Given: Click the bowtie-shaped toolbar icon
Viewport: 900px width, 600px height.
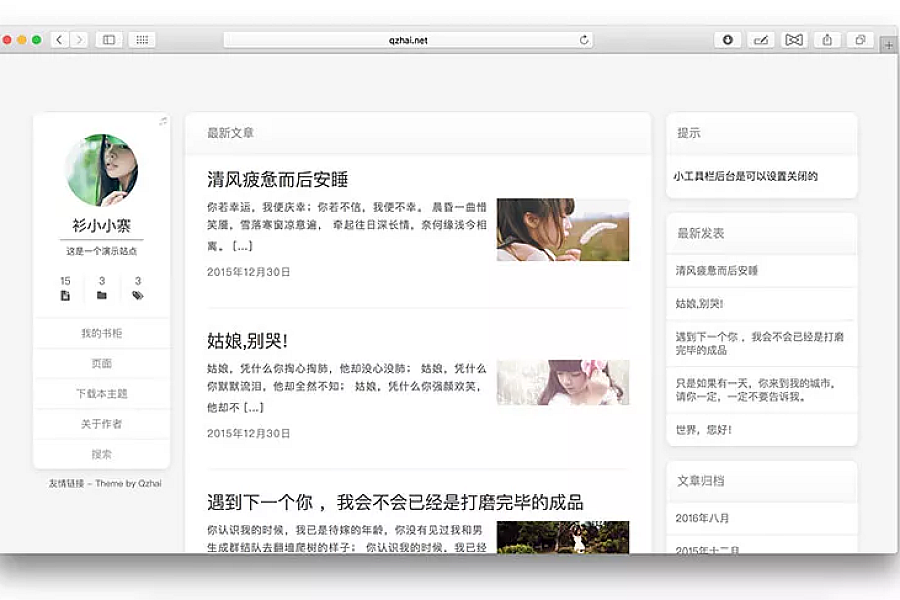Looking at the screenshot, I should click(794, 40).
